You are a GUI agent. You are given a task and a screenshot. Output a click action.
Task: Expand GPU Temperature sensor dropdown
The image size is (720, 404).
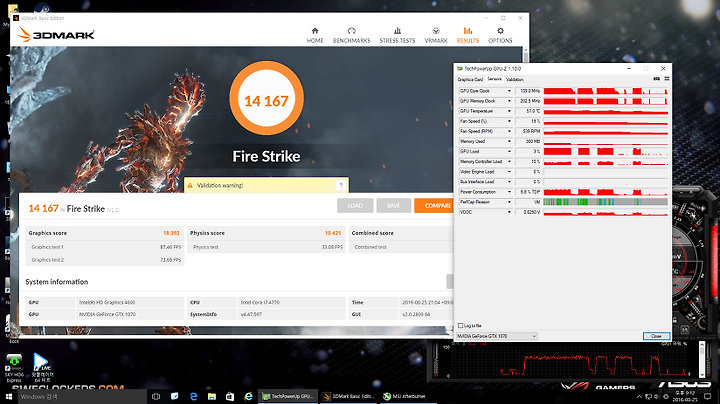click(x=509, y=111)
